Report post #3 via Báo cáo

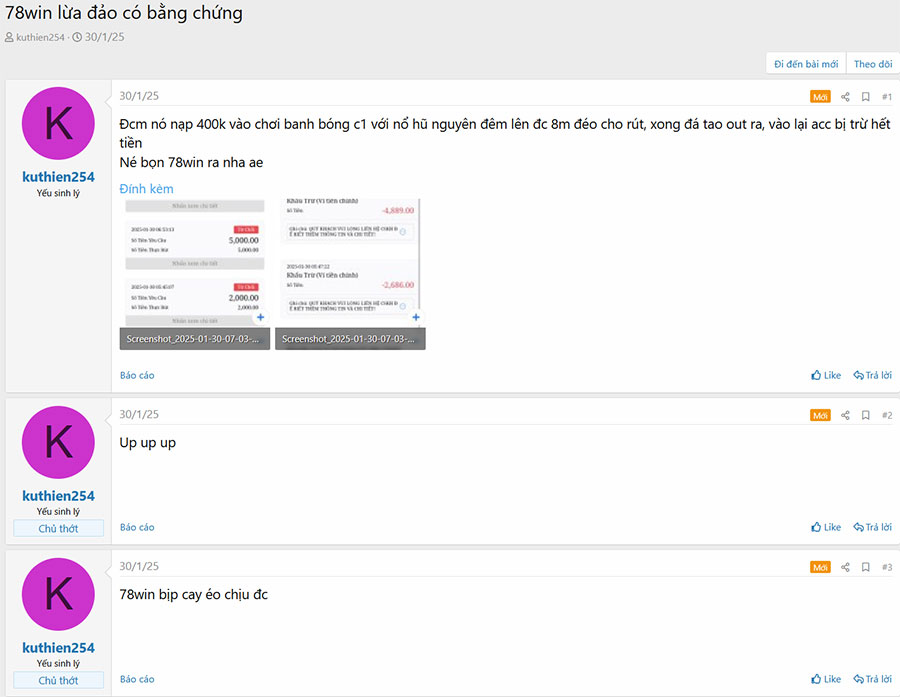pyautogui.click(x=137, y=679)
